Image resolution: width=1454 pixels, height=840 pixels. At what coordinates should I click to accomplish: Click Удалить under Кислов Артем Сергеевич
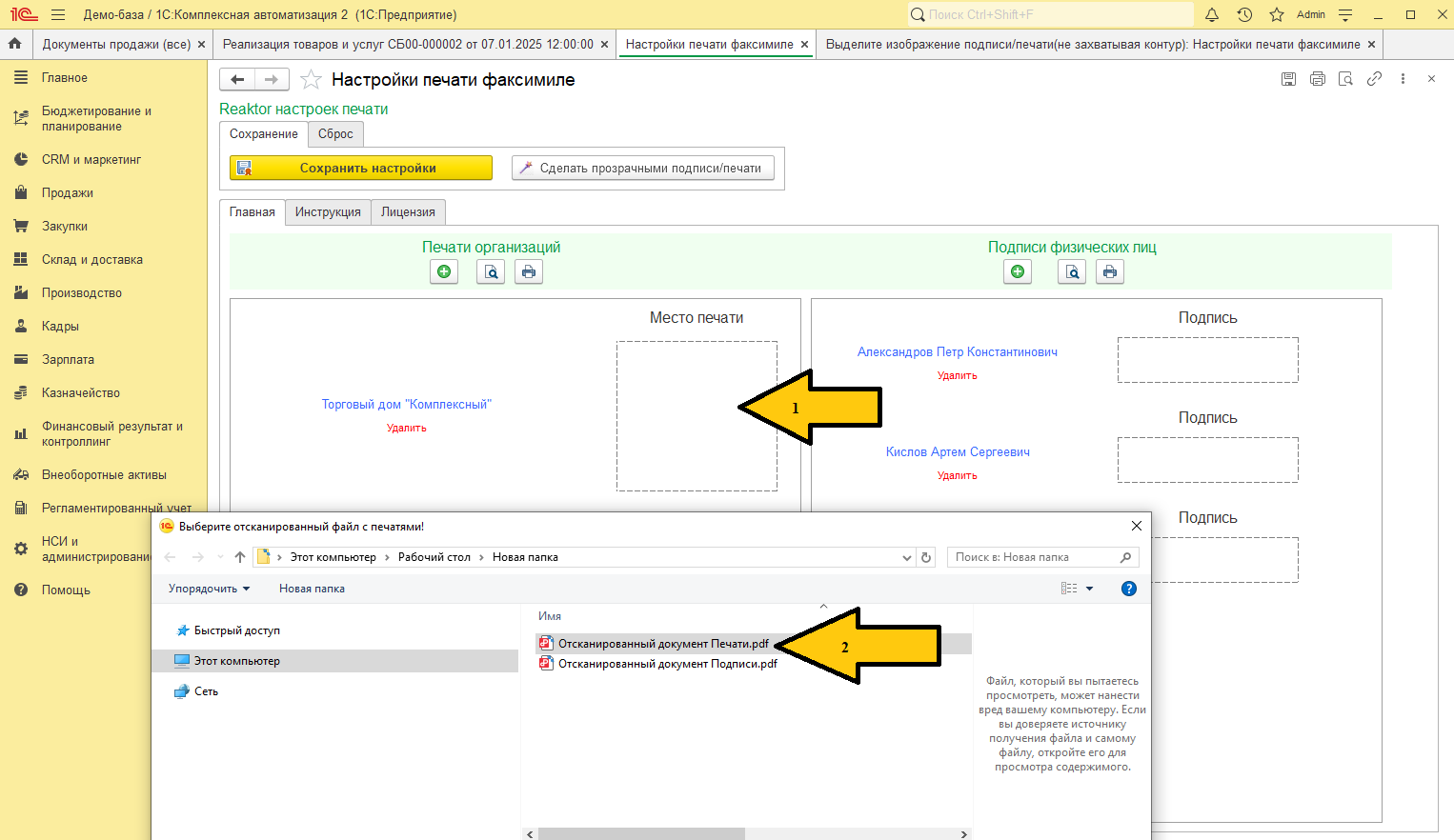click(x=958, y=476)
